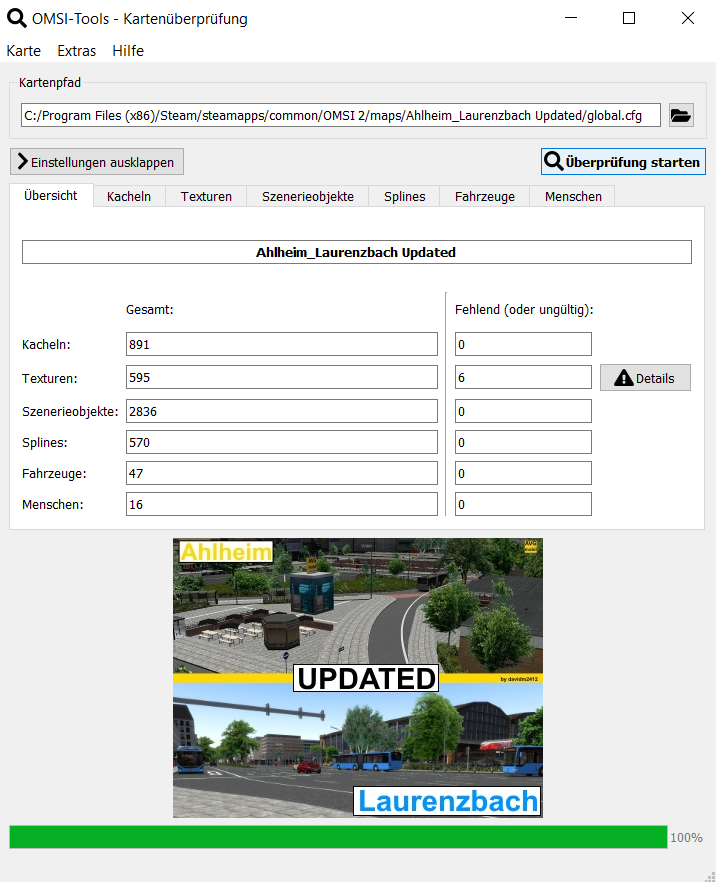Image resolution: width=716 pixels, height=882 pixels.
Task: Click the green progress bar
Action: pyautogui.click(x=338, y=837)
